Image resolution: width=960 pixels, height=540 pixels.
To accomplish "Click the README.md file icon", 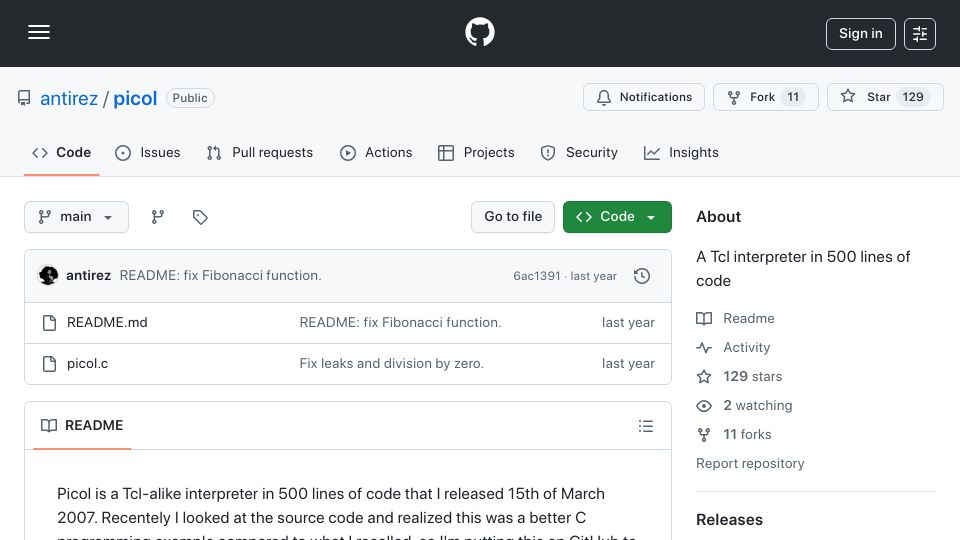I will 50,323.
